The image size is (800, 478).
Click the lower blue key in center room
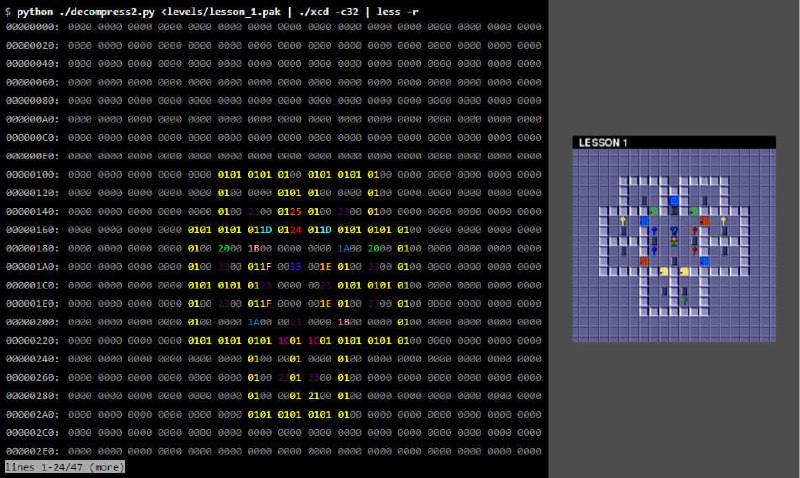point(654,250)
